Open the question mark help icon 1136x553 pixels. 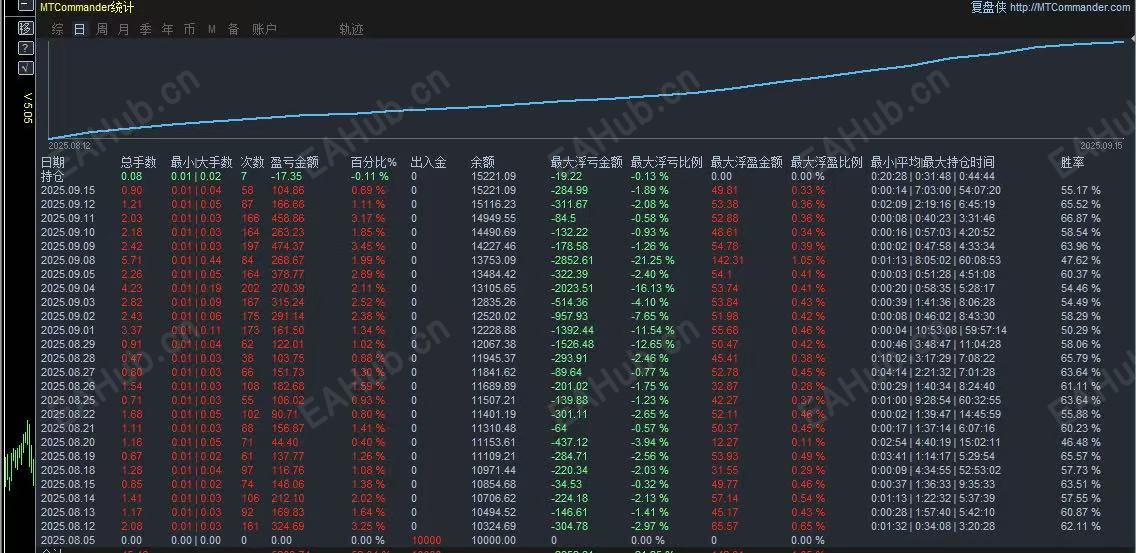tap(25, 49)
